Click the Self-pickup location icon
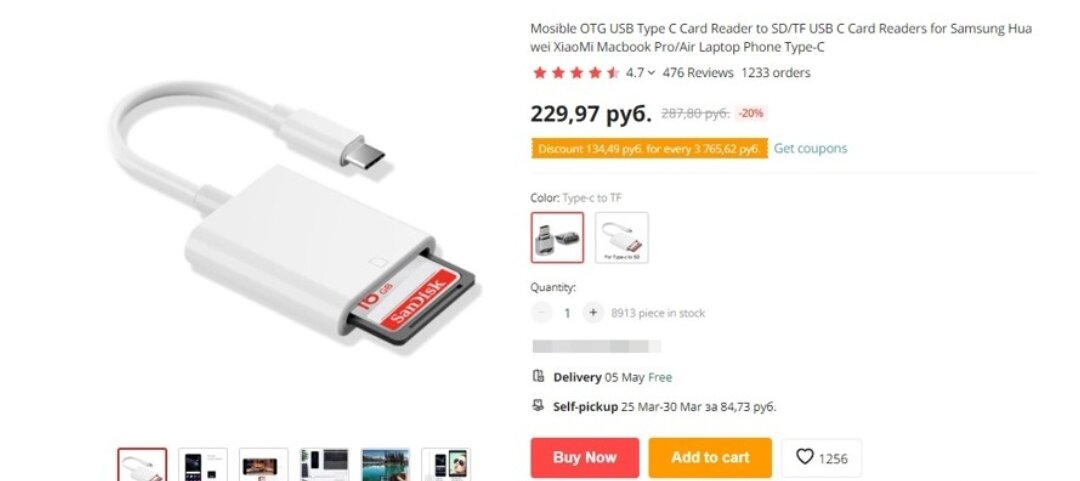Screen dimensions: 1080x481 pyautogui.click(x=539, y=406)
